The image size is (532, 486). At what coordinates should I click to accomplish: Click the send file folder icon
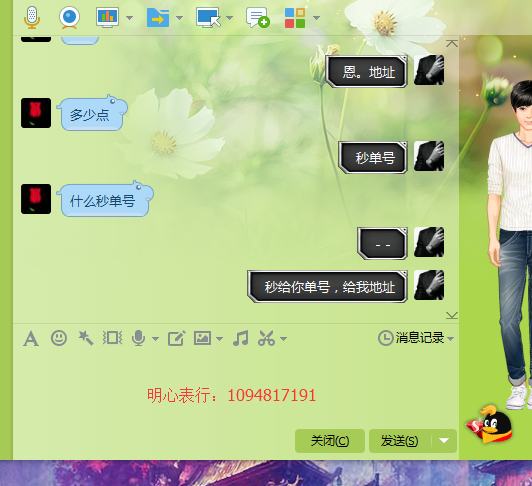(x=158, y=17)
